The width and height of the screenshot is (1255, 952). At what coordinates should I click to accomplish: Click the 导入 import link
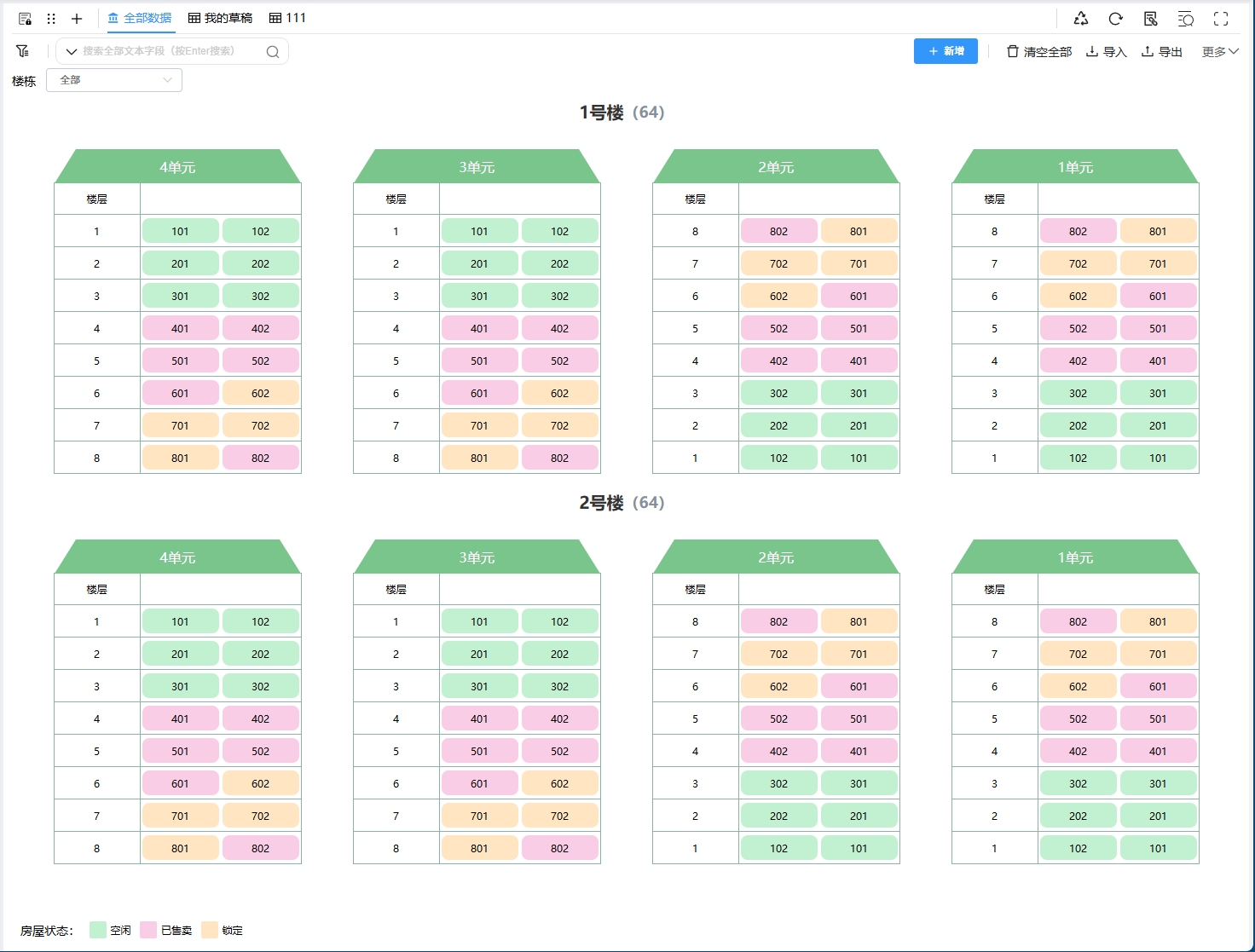pyautogui.click(x=1106, y=51)
